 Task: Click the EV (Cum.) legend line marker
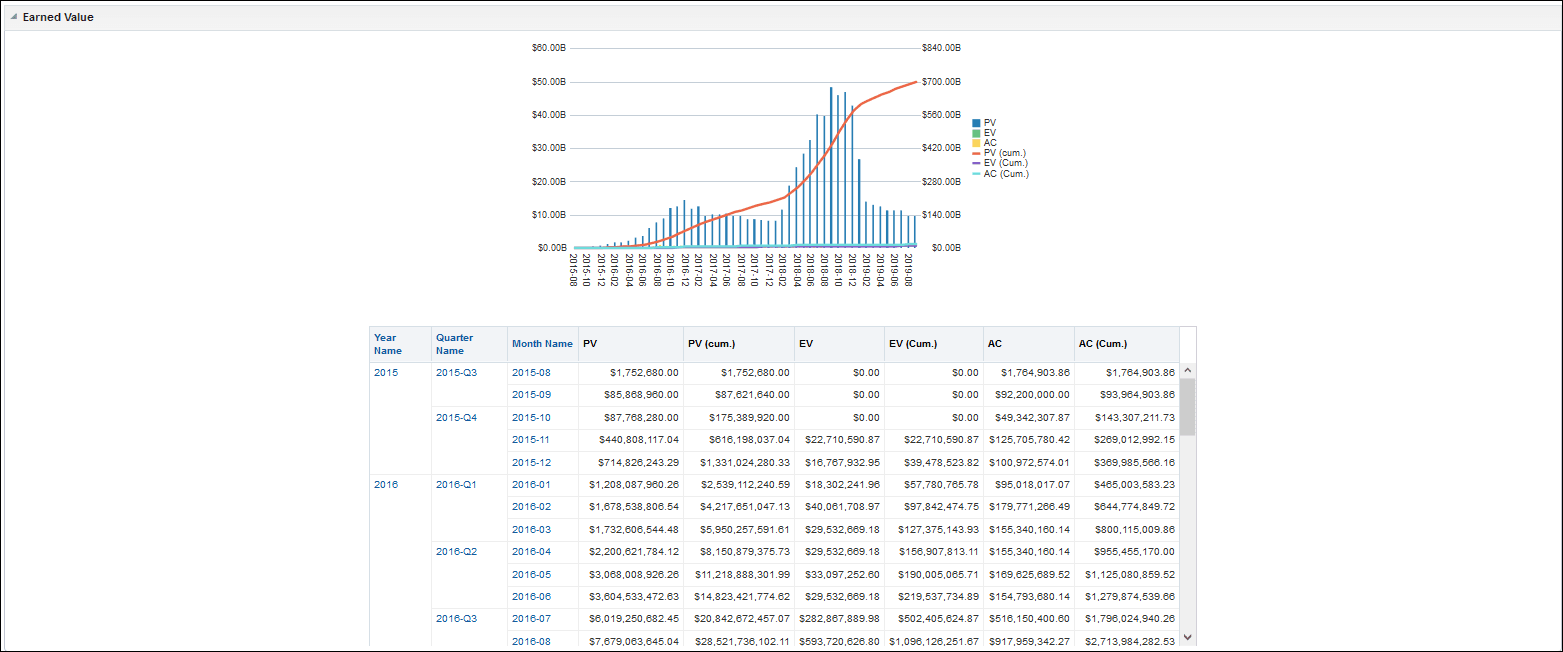click(x=976, y=163)
